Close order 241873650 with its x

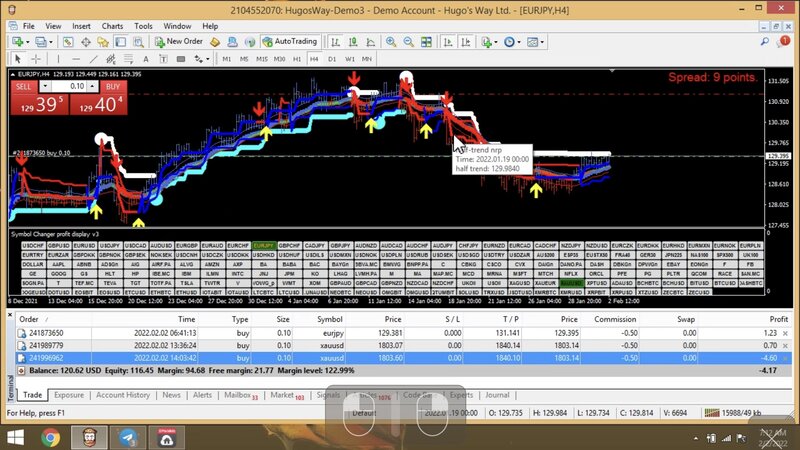tap(785, 333)
